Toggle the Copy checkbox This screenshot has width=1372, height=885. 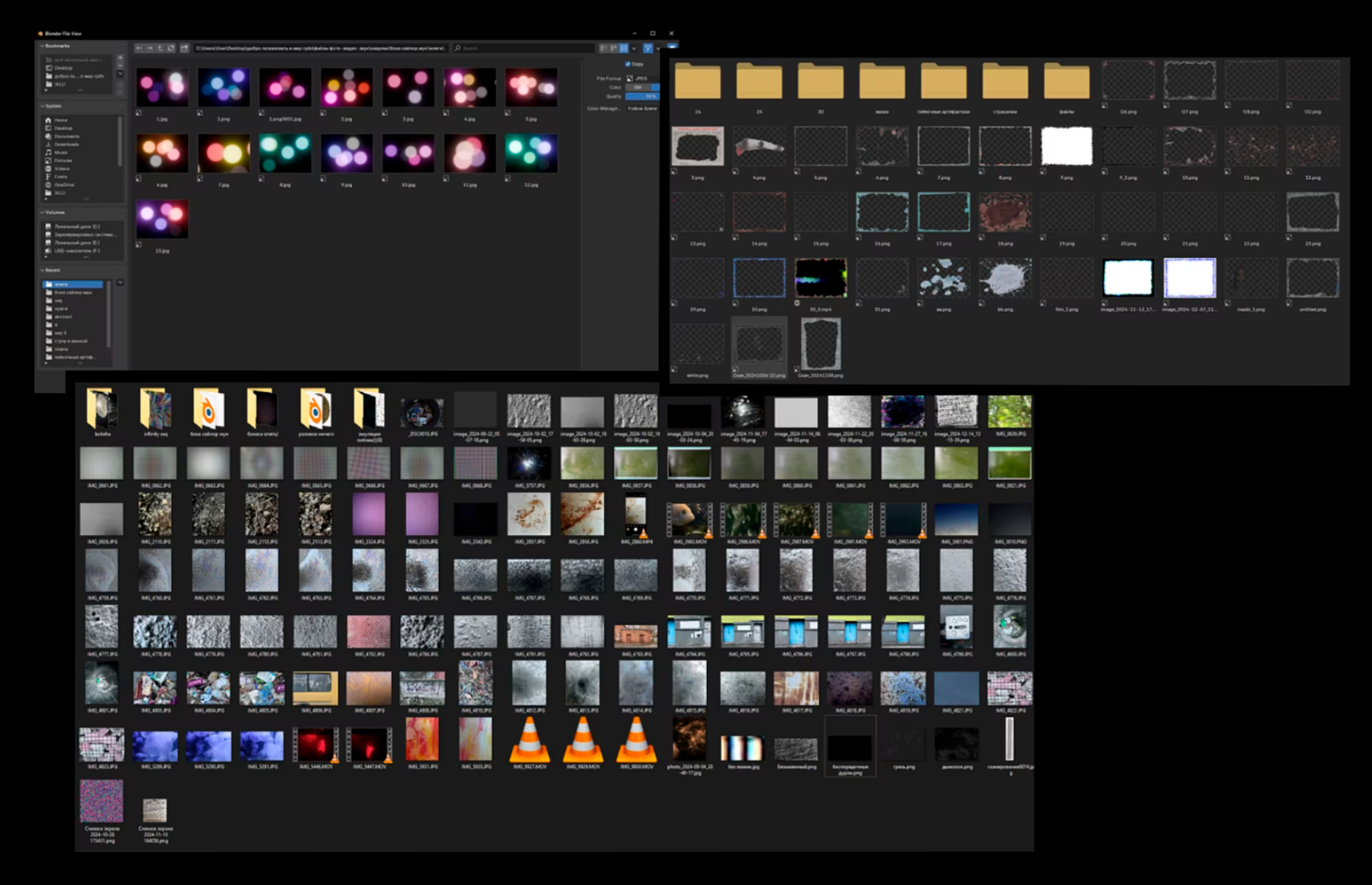click(628, 64)
